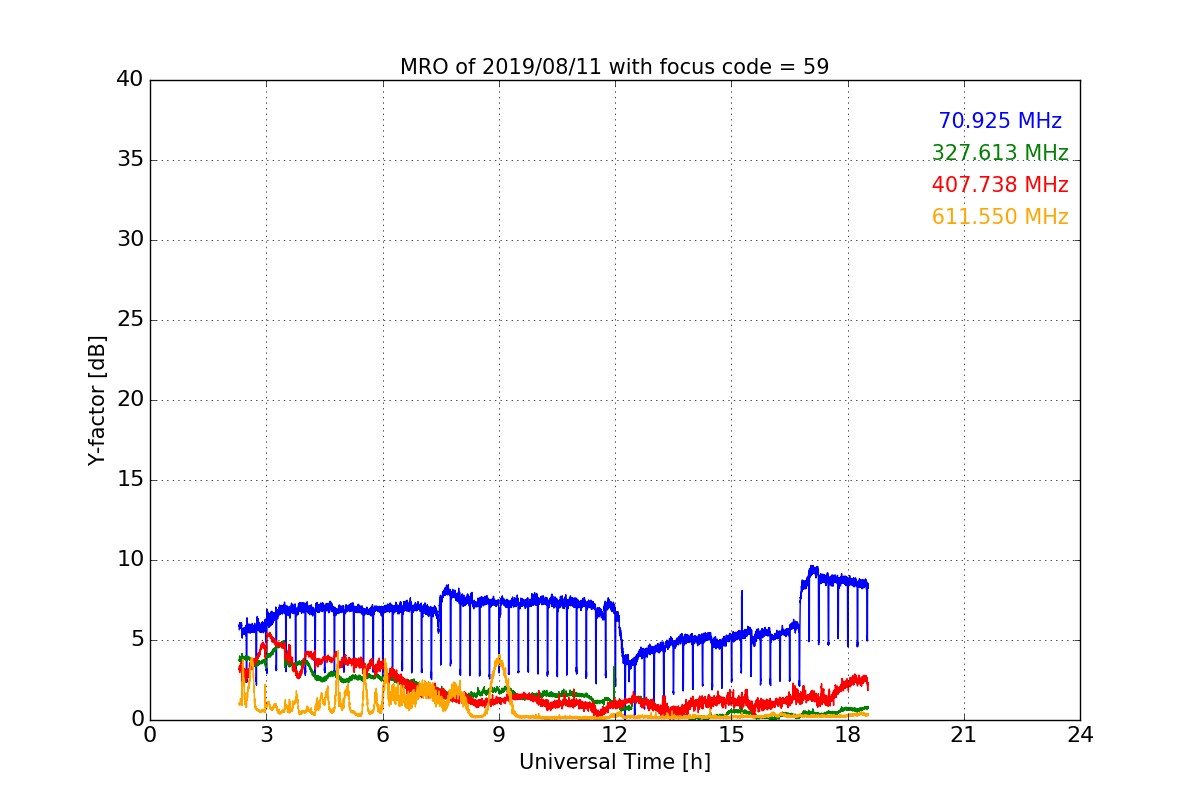Click the x-axis tick label '21'
1200x800 pixels.
coord(964,735)
